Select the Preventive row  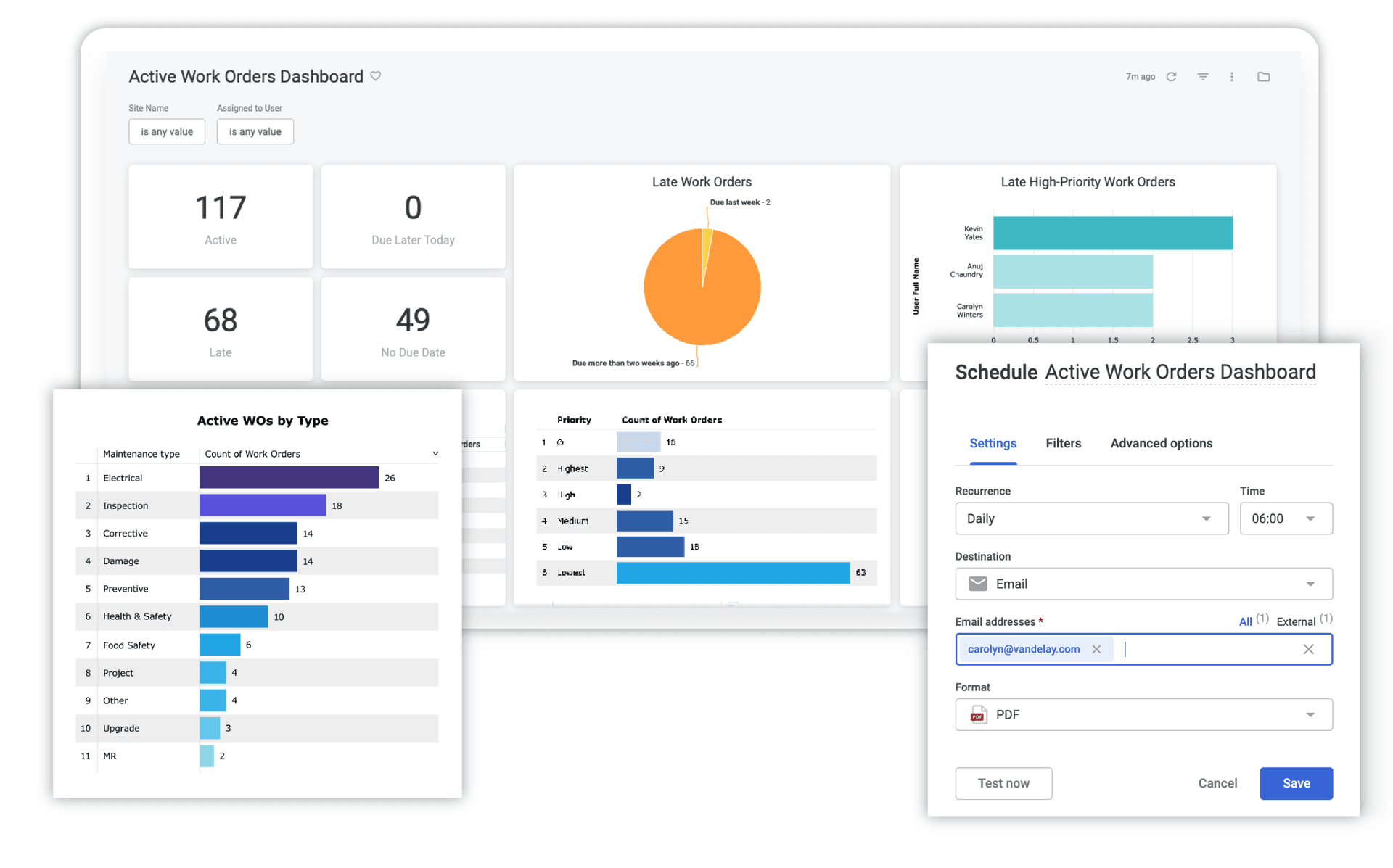coord(257,589)
